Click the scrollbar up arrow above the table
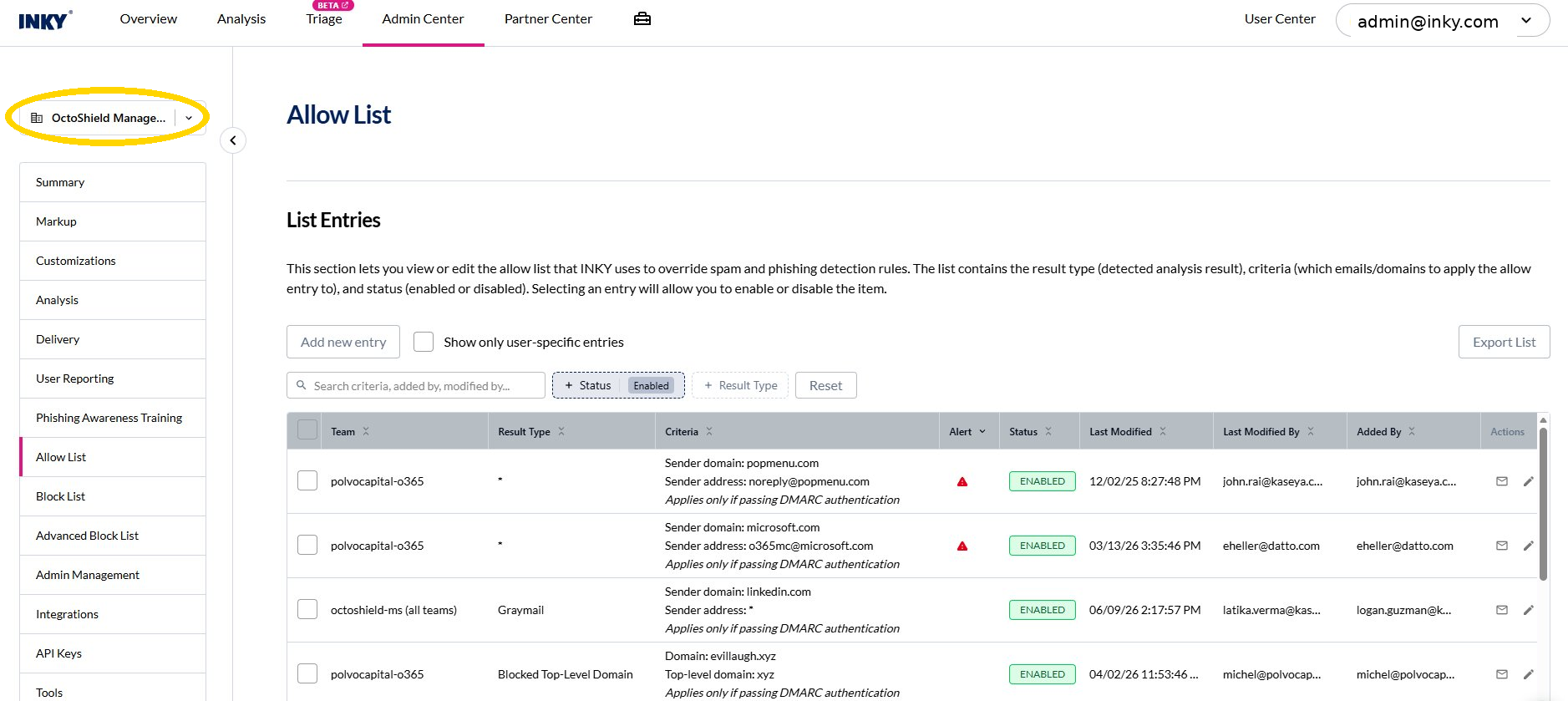The height and width of the screenshot is (701, 1568). coord(1543,419)
